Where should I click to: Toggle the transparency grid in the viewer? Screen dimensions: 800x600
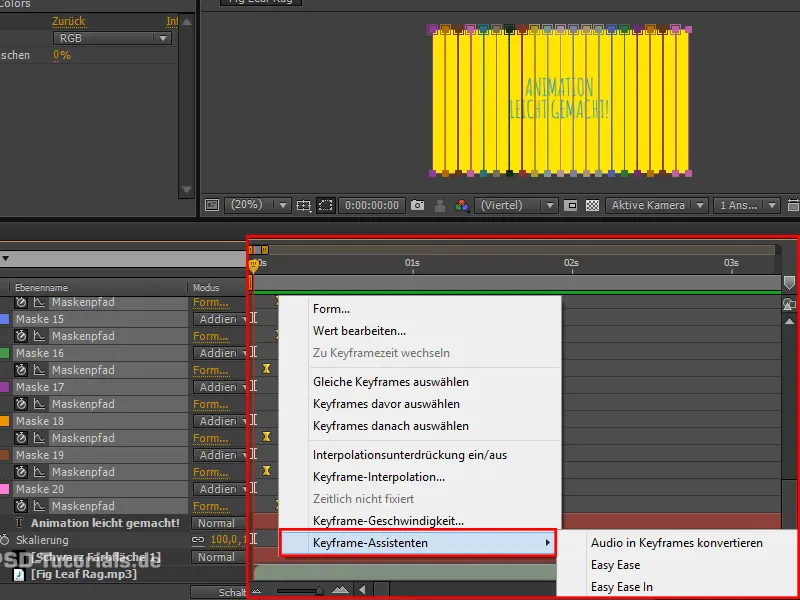592,206
